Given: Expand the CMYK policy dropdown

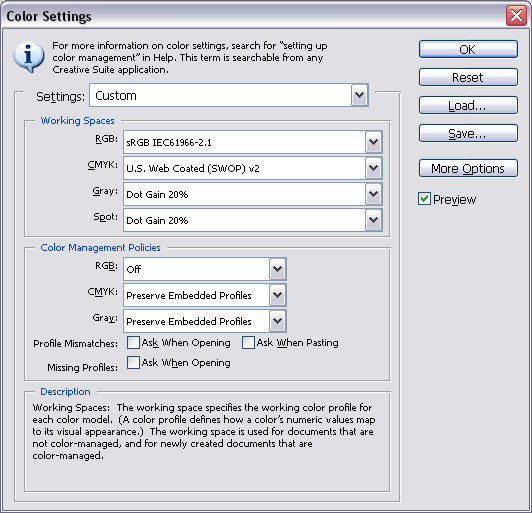Looking at the screenshot, I should [x=205, y=295].
